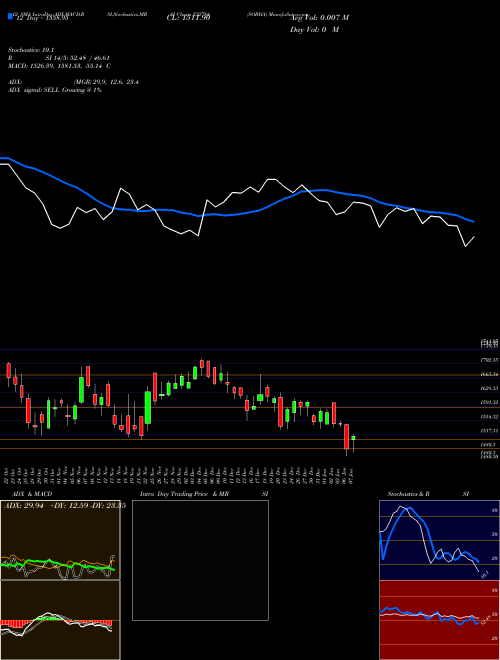Open the MACD histogram mini chart

(x=60, y=620)
